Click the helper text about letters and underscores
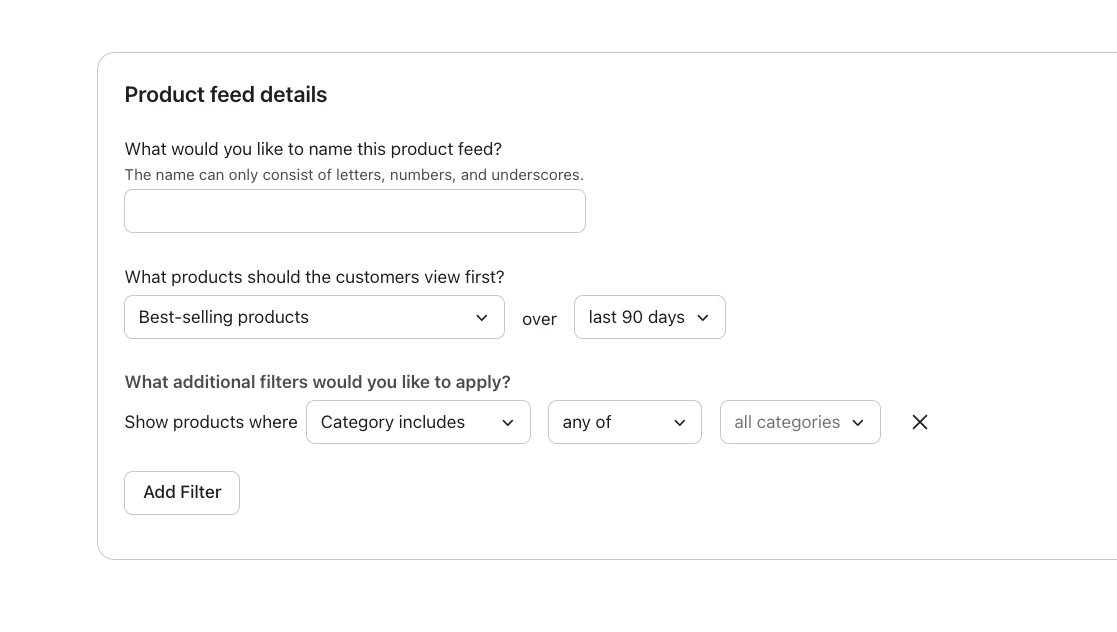The image size is (1117, 632). pos(354,175)
